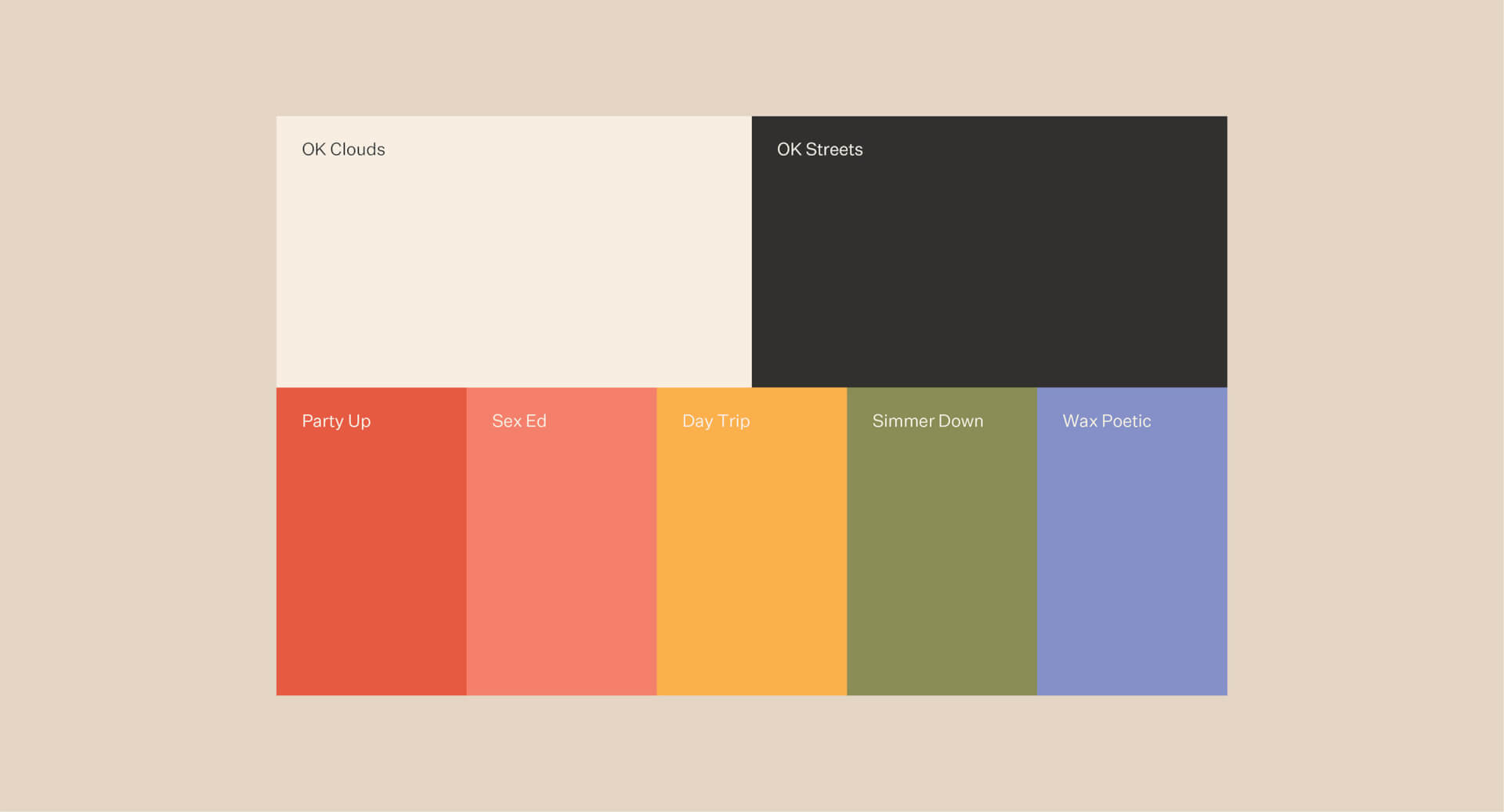Select the OK Clouds cream swatch
The image size is (1504, 812).
[514, 266]
